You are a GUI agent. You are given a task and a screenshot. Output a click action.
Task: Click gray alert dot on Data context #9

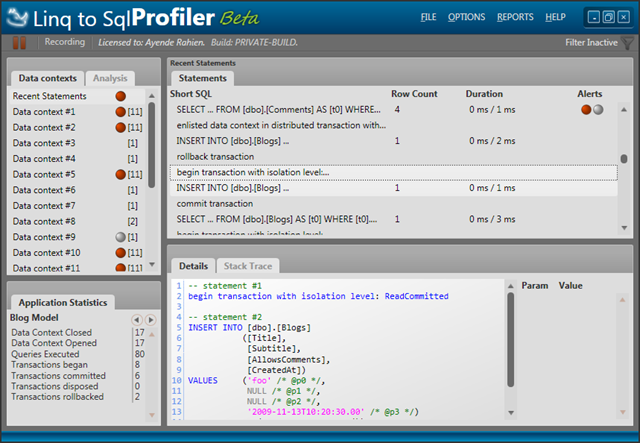click(x=120, y=237)
